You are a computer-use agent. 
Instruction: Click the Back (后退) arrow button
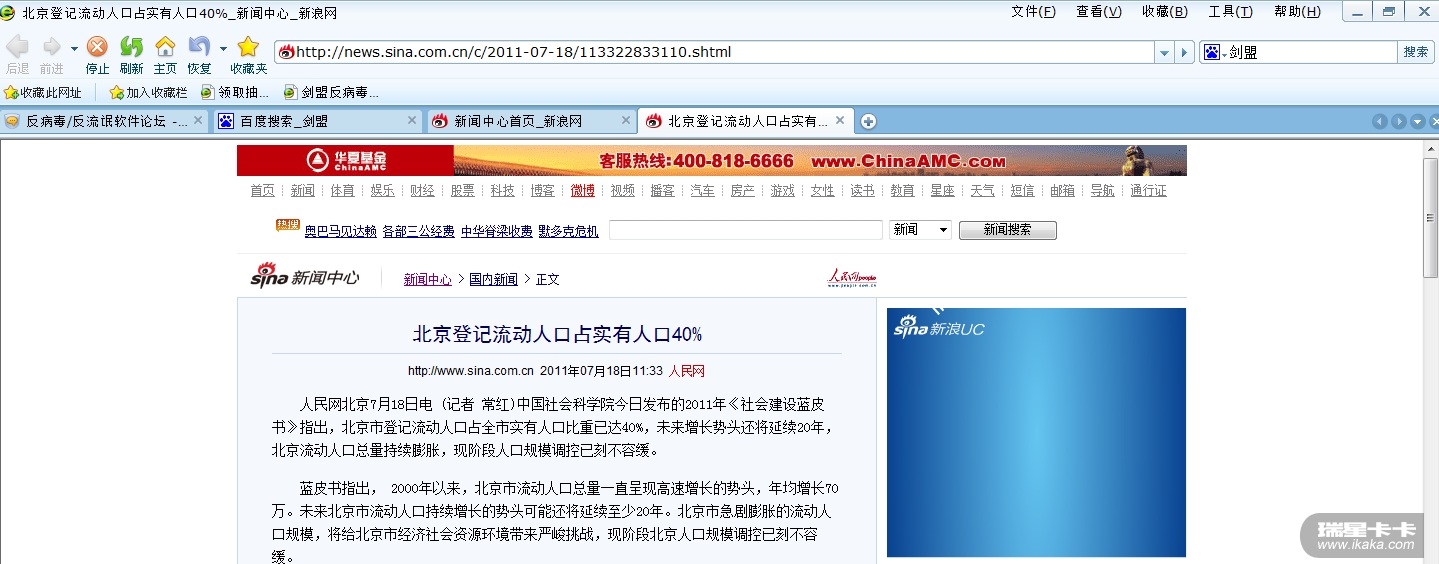(17, 47)
